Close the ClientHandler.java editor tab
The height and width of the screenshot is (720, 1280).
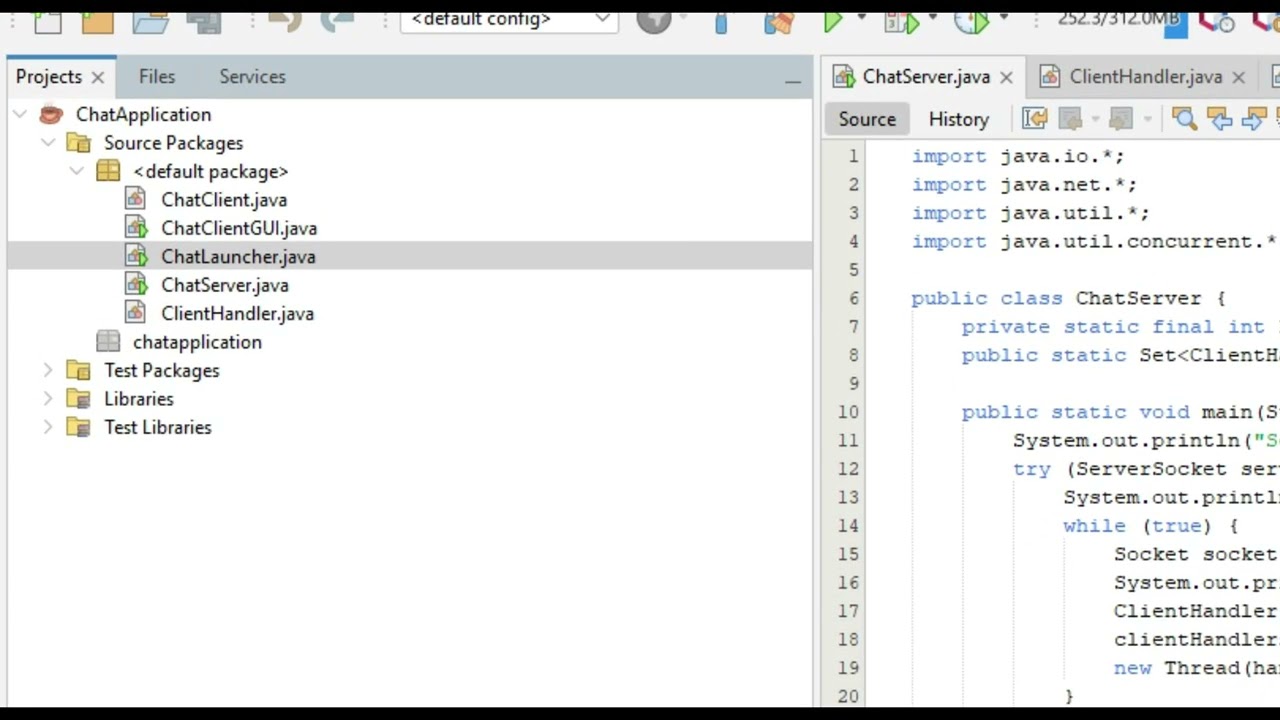point(1238,77)
